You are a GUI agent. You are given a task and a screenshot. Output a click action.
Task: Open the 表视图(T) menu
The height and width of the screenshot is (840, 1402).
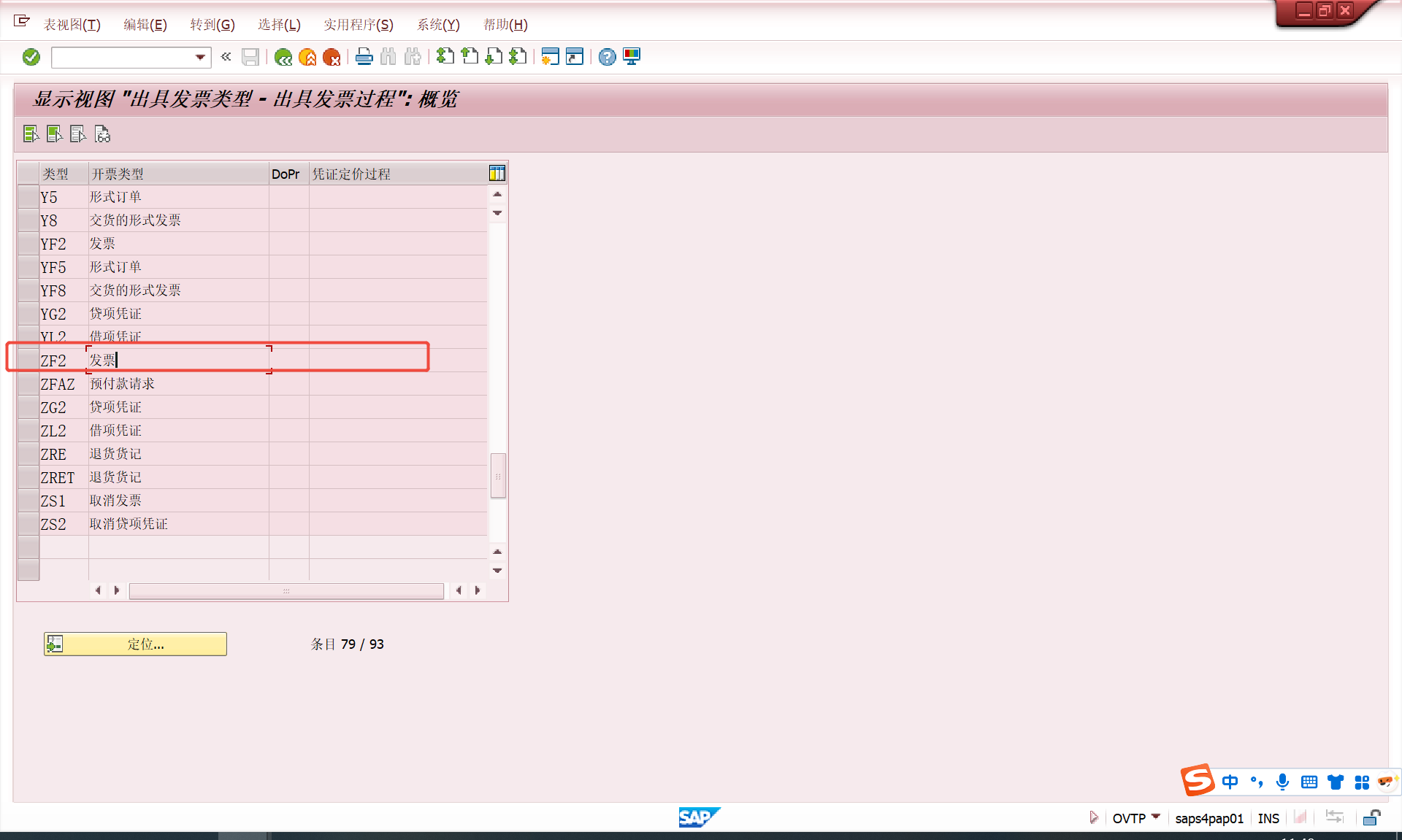[x=72, y=25]
